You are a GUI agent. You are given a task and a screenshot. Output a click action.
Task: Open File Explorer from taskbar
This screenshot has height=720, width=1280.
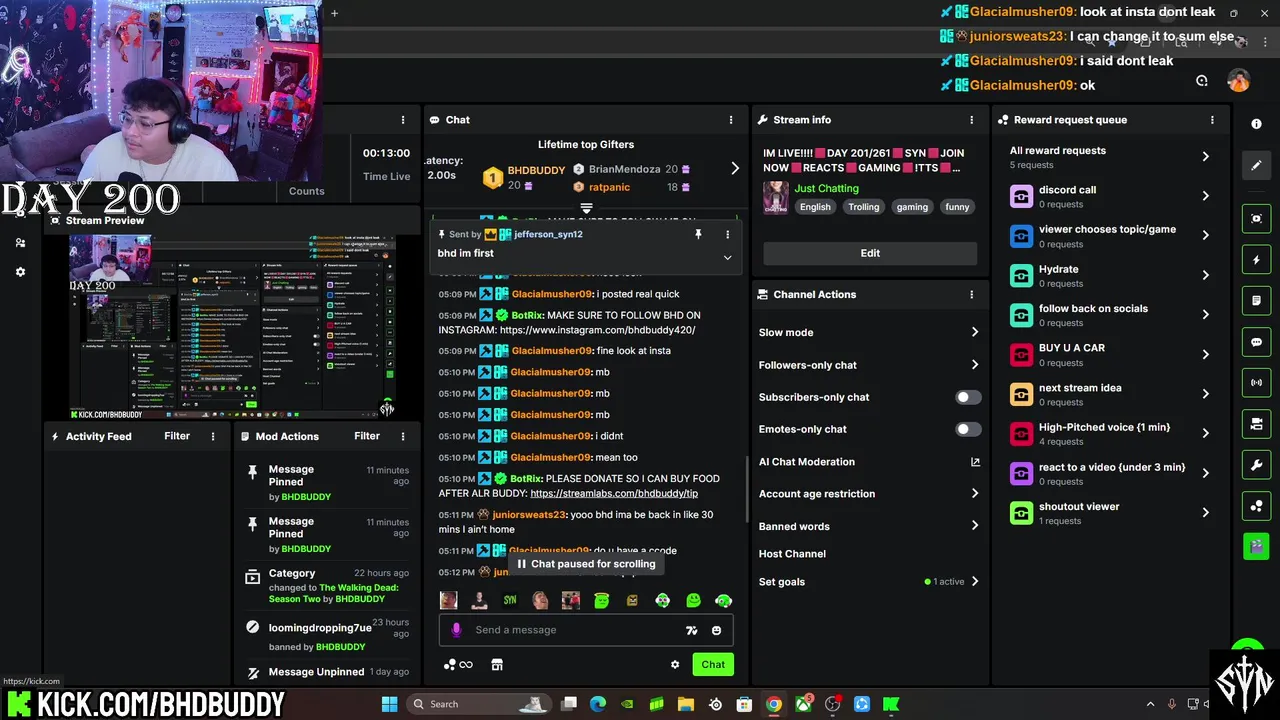[686, 704]
